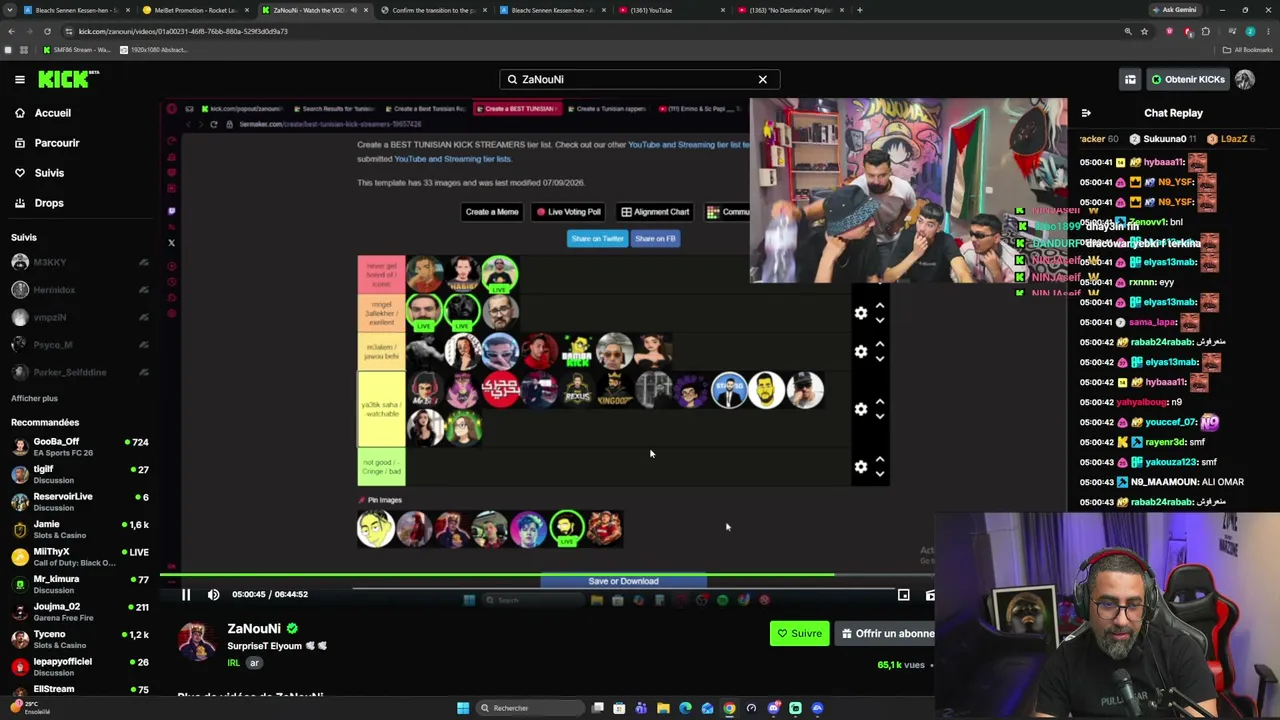Switch to the MelBet Promotion browser tab
This screenshot has width=1280, height=720.
coord(196,10)
